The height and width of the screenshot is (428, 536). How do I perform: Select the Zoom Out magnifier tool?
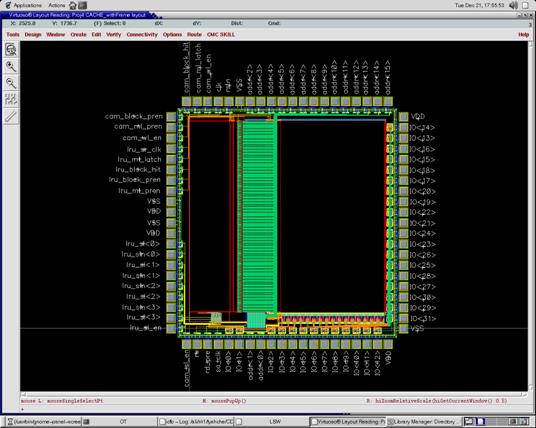[11, 83]
